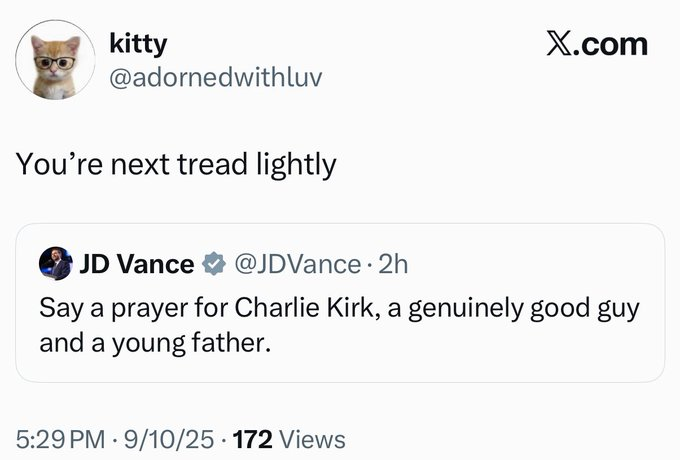Click the 'and a young father.' line
This screenshot has width=680, height=460.
click(155, 343)
